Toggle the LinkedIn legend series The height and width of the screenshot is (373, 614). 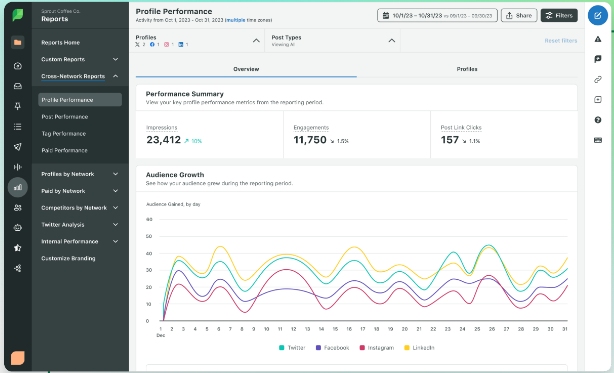(419, 348)
